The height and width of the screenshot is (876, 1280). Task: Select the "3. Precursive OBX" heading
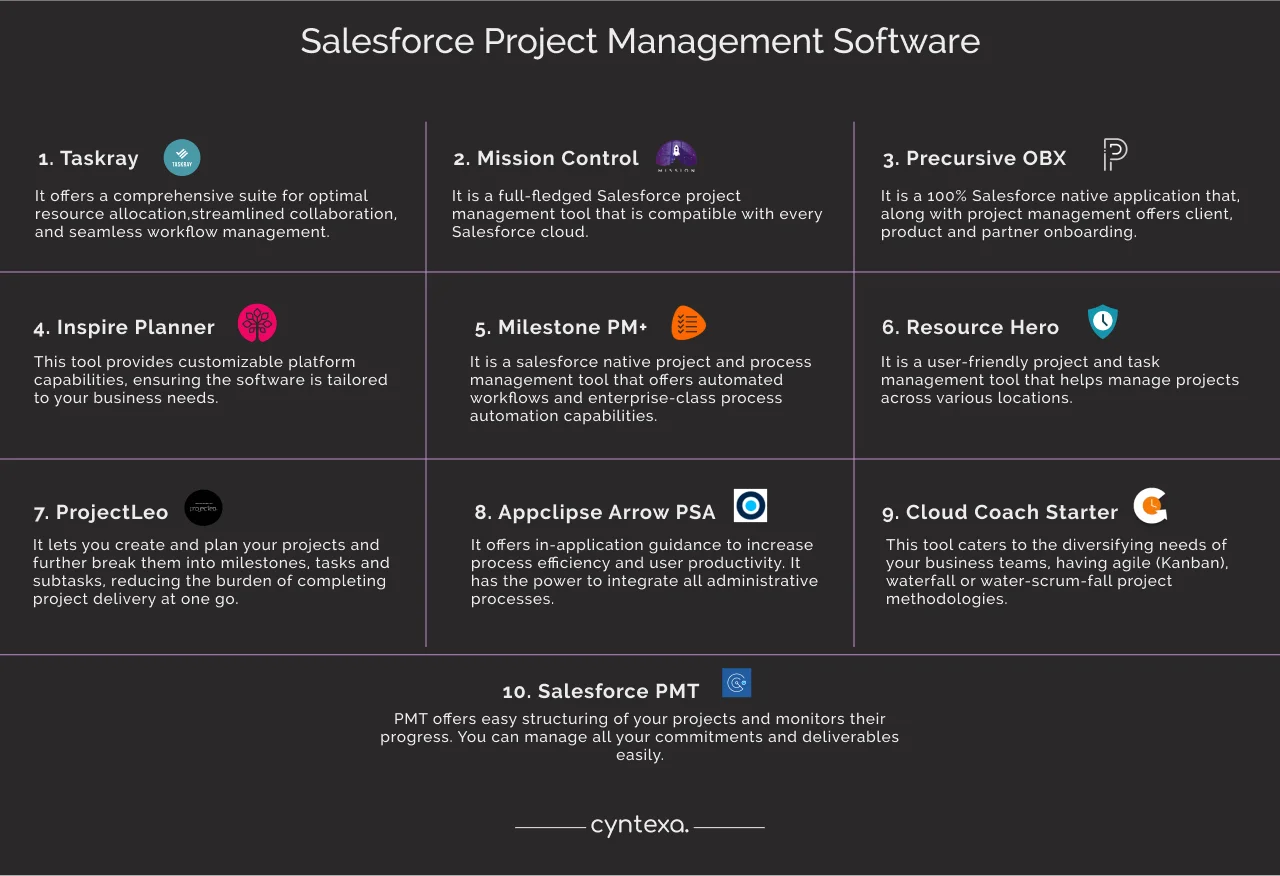[974, 158]
